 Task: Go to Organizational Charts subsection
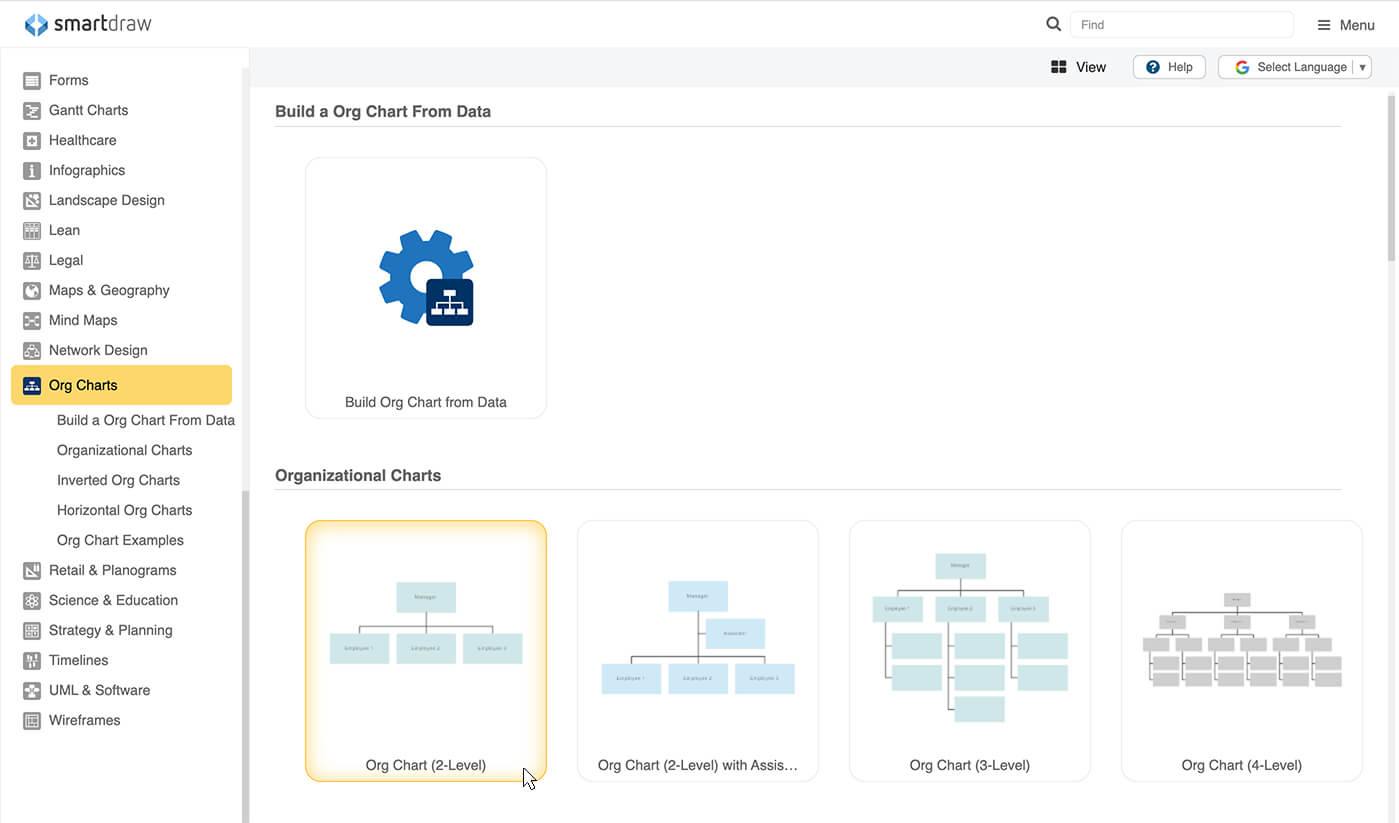124,450
